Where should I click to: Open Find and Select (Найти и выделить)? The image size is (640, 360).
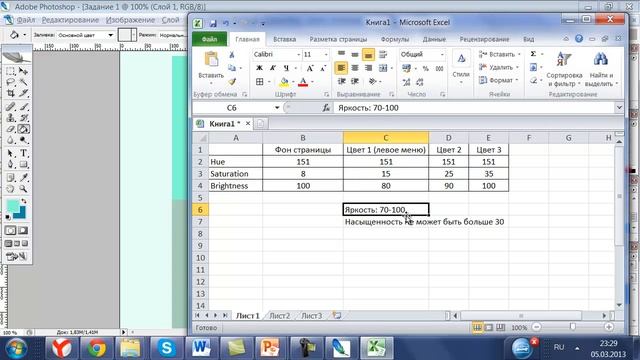pos(601,70)
